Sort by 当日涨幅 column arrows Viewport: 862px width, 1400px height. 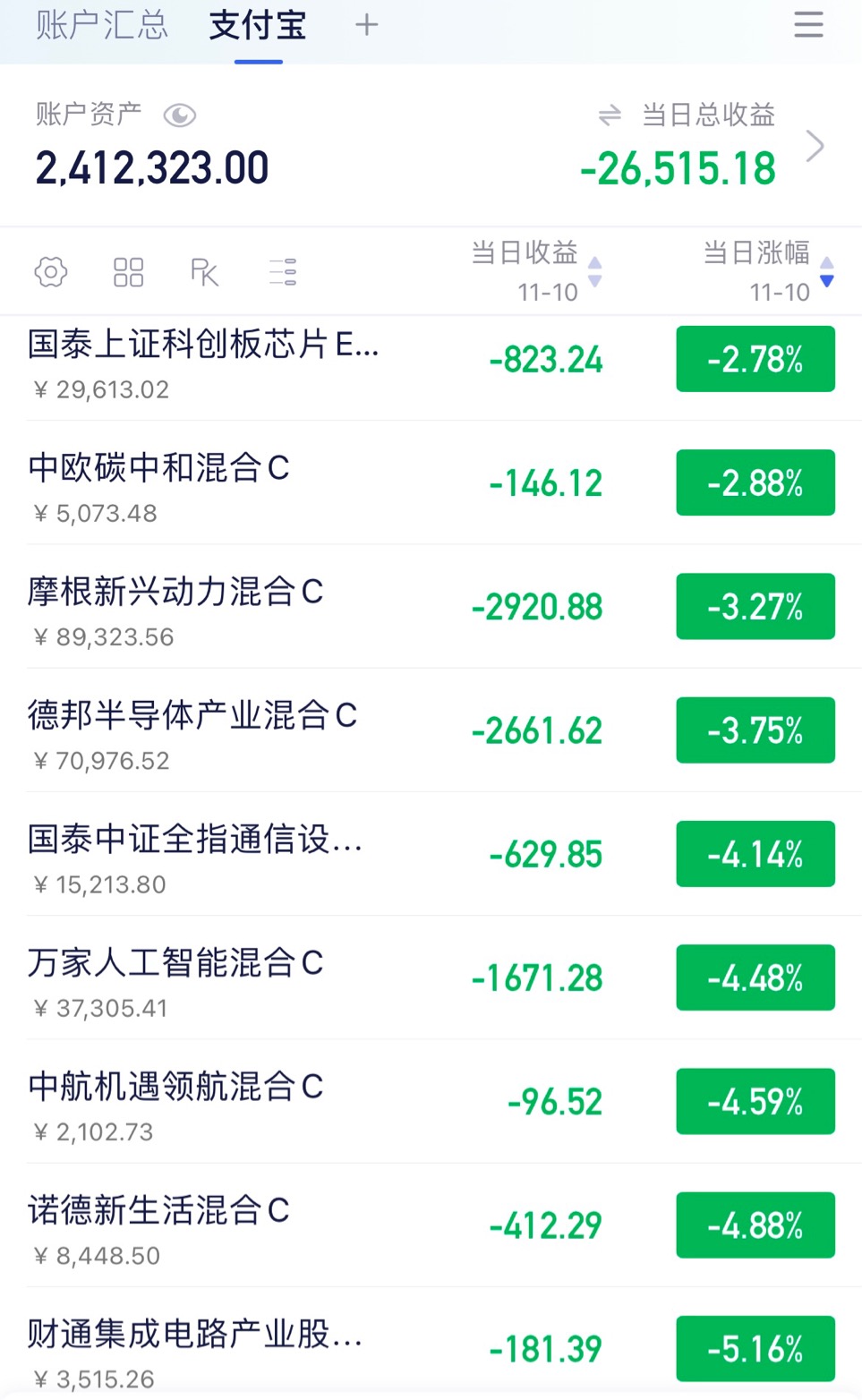click(827, 272)
